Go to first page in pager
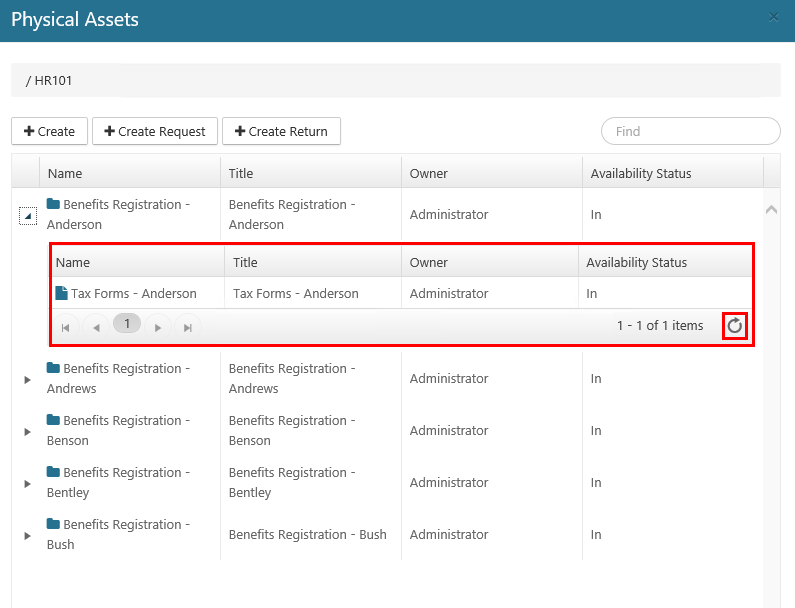Screen dimensions: 795x608 coord(66,327)
